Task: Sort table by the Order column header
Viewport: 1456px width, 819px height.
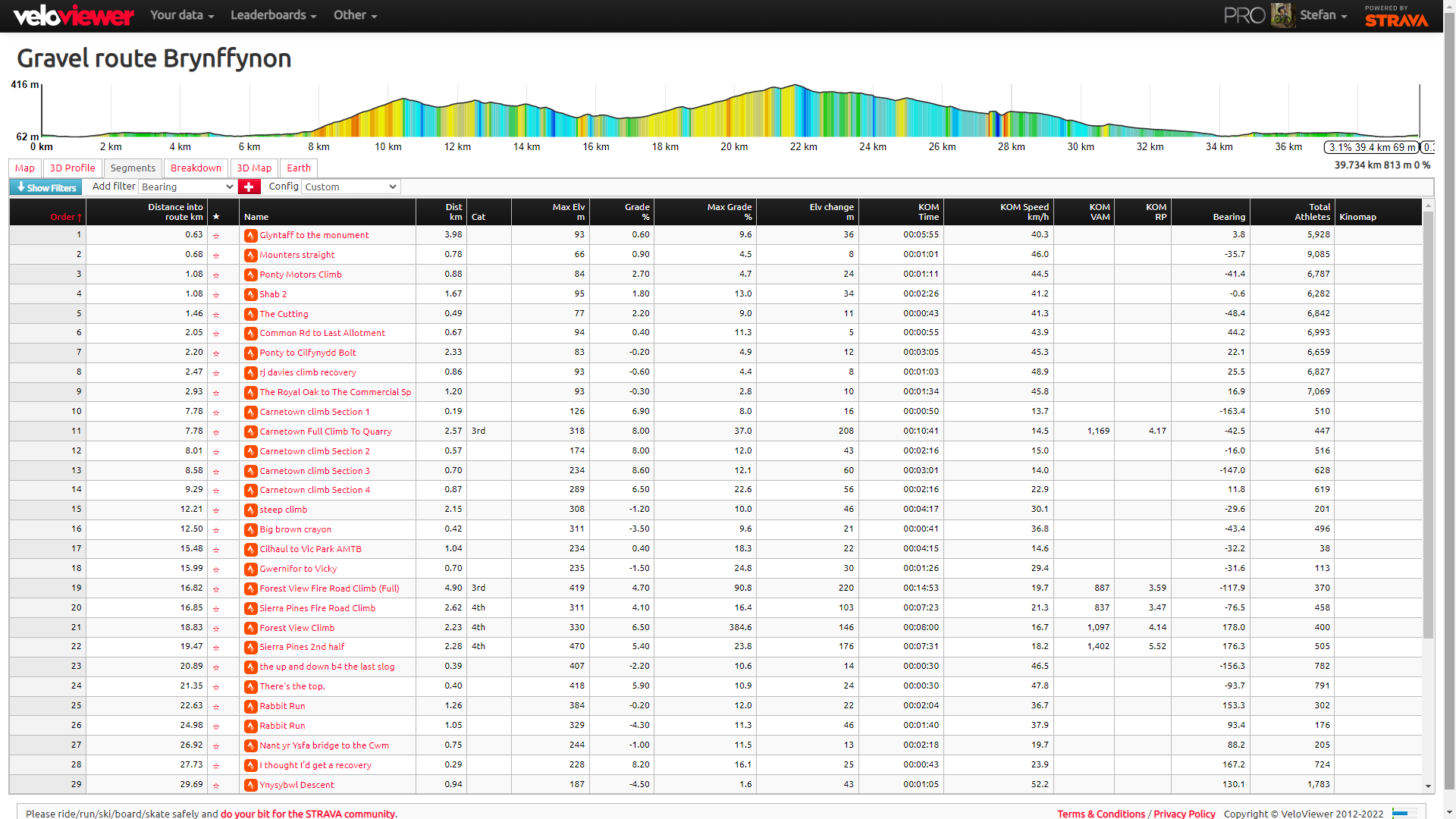Action: click(65, 217)
